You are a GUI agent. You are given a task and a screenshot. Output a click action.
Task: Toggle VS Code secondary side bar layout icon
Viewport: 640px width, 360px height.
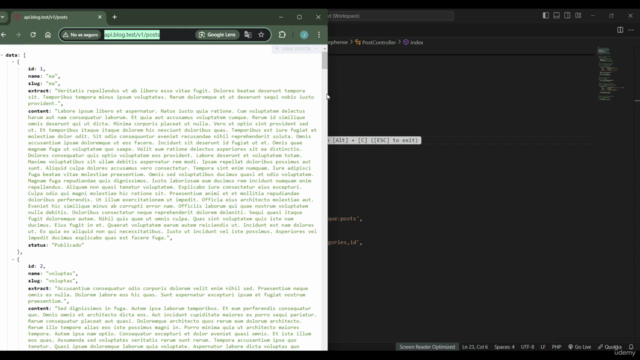coord(567,16)
